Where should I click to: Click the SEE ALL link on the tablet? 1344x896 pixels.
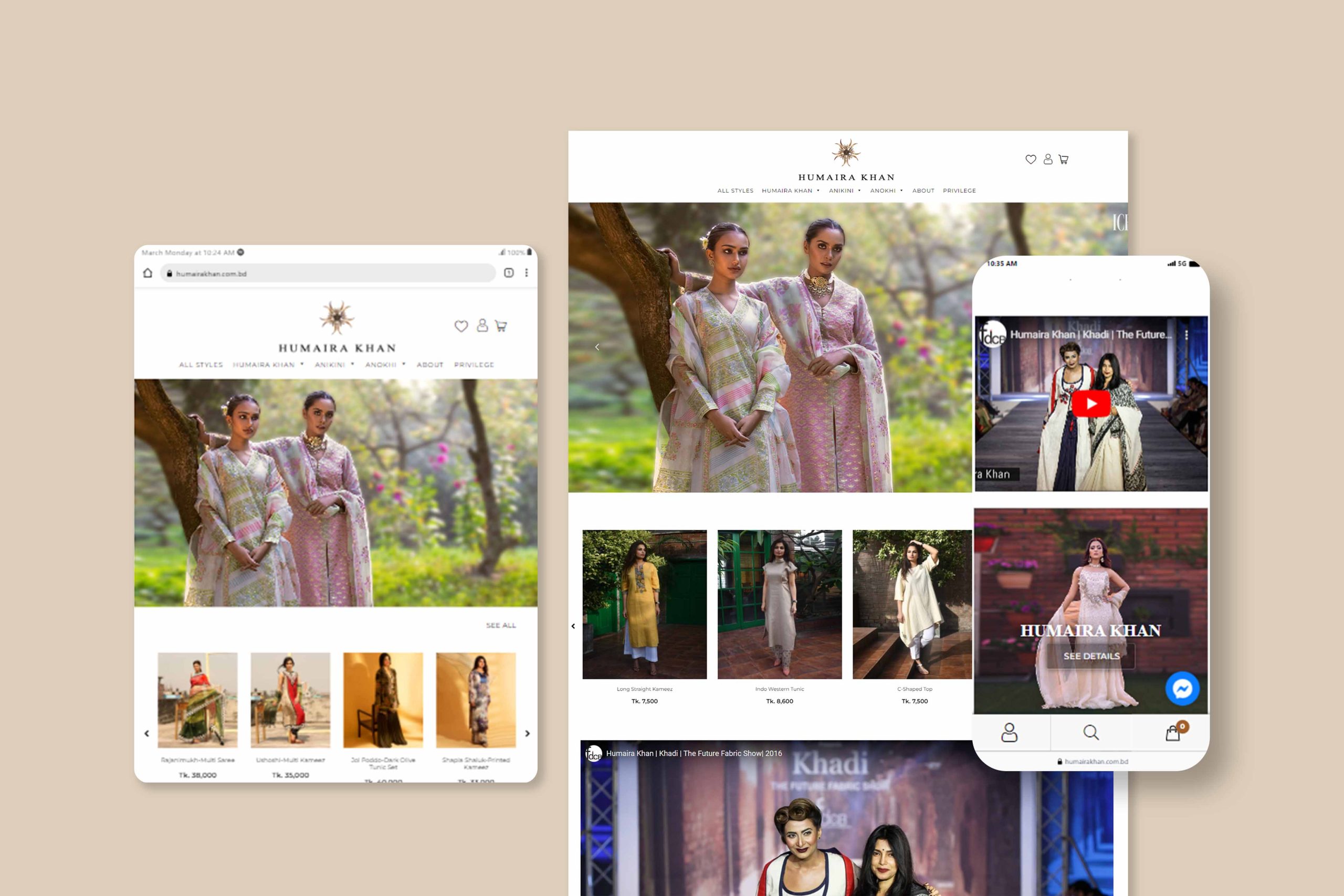pos(500,625)
